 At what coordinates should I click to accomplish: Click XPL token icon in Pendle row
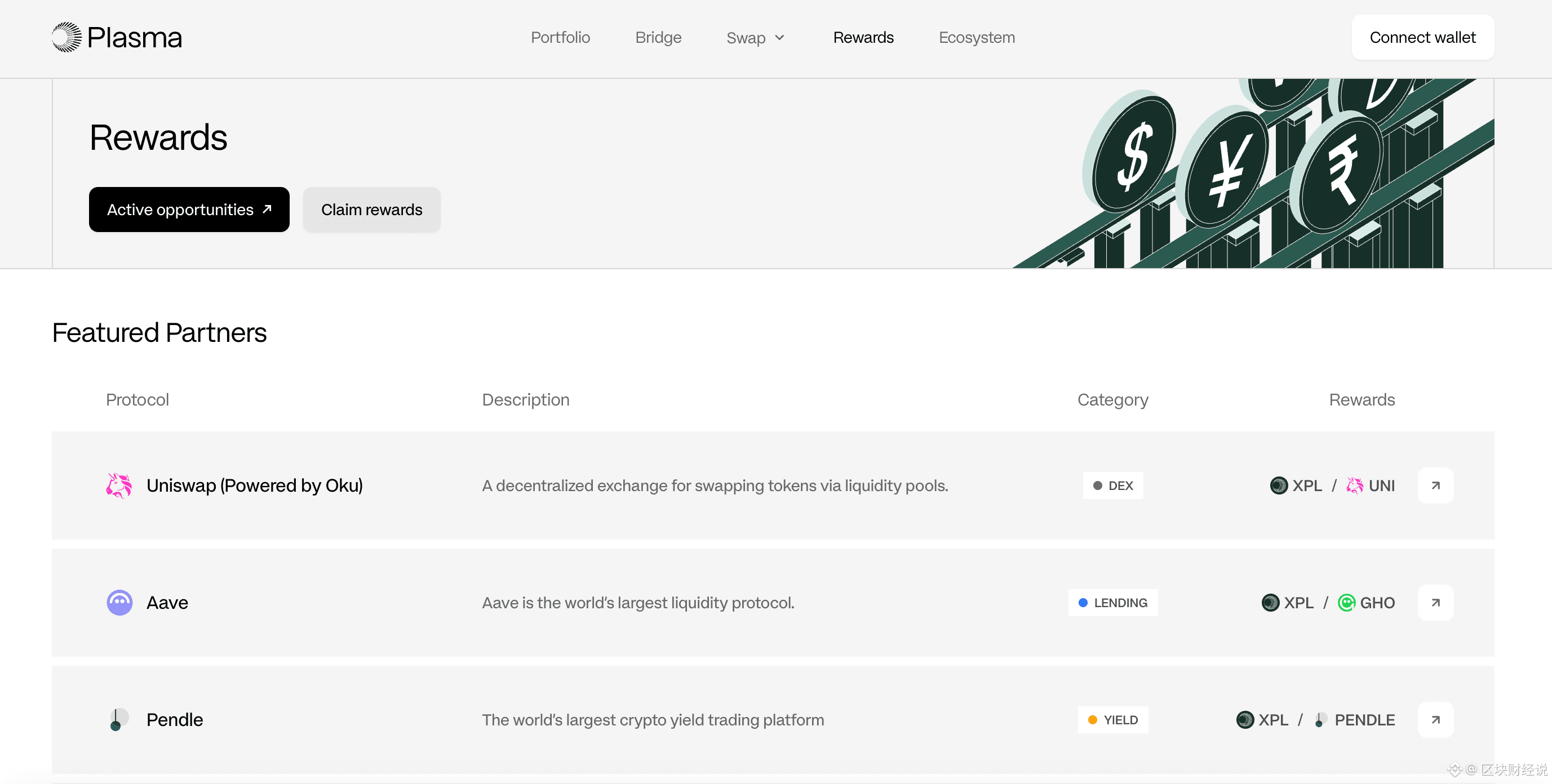point(1245,720)
